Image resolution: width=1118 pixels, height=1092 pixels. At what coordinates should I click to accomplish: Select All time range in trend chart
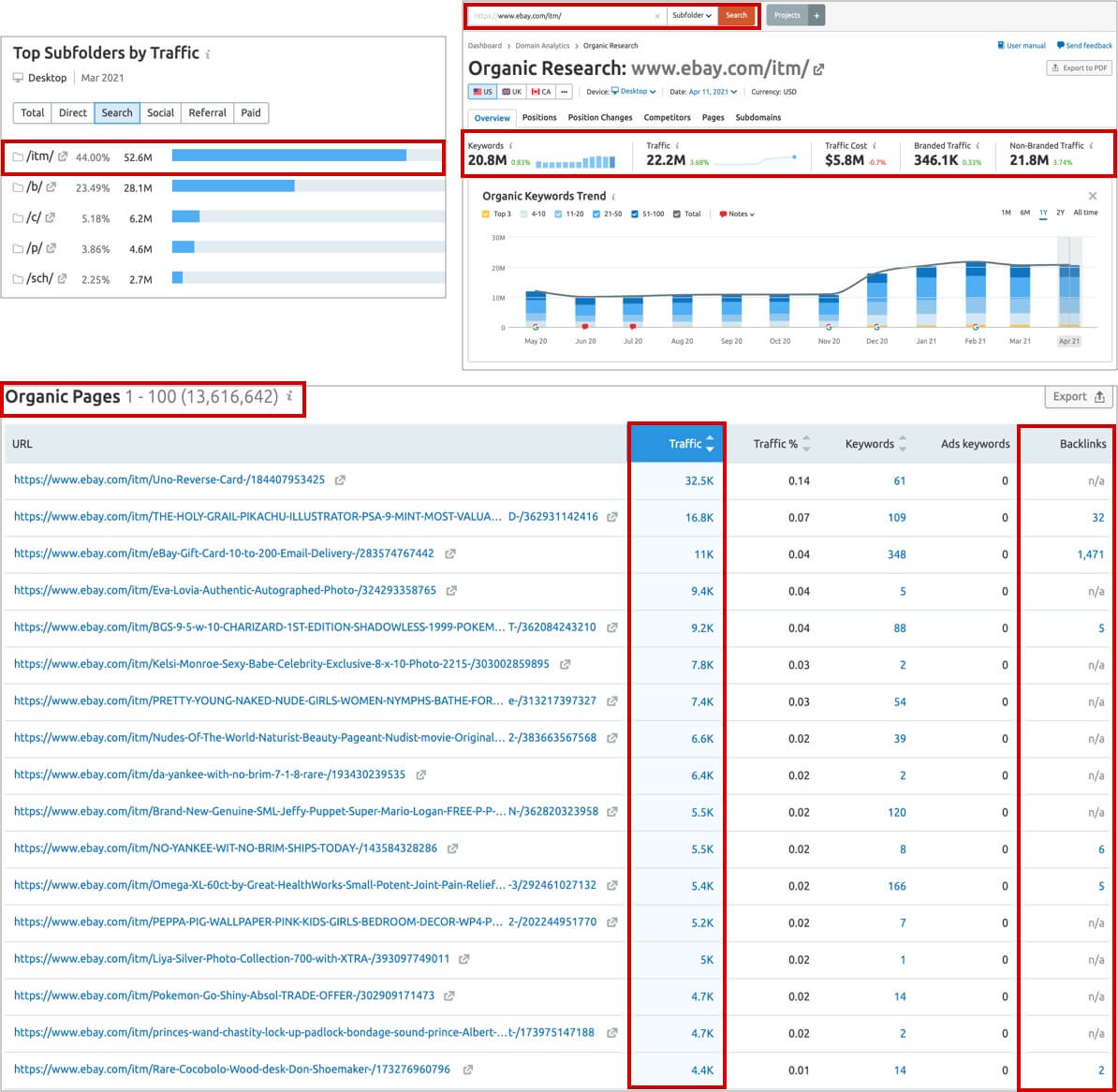(1085, 213)
